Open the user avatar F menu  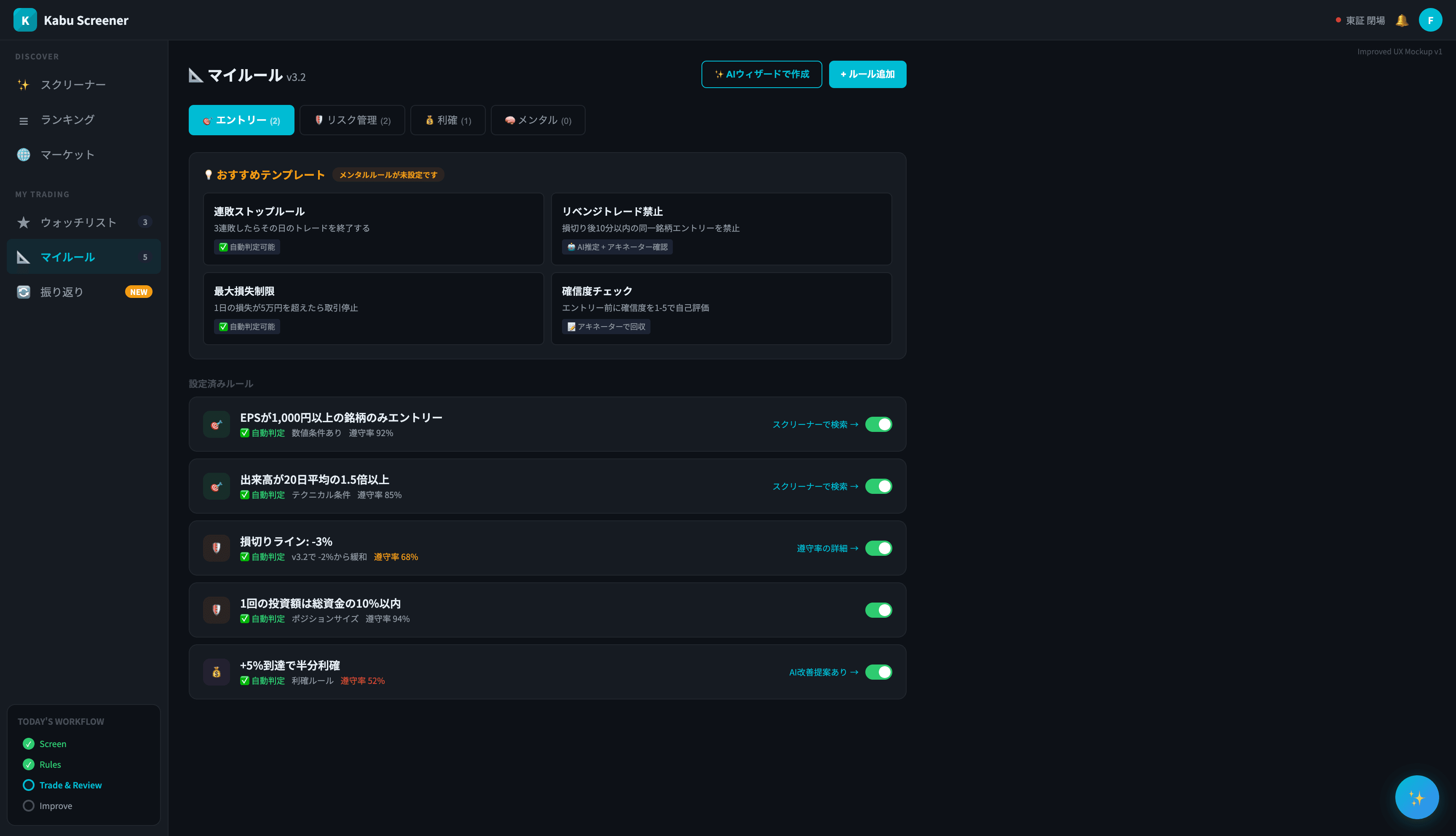point(1430,20)
